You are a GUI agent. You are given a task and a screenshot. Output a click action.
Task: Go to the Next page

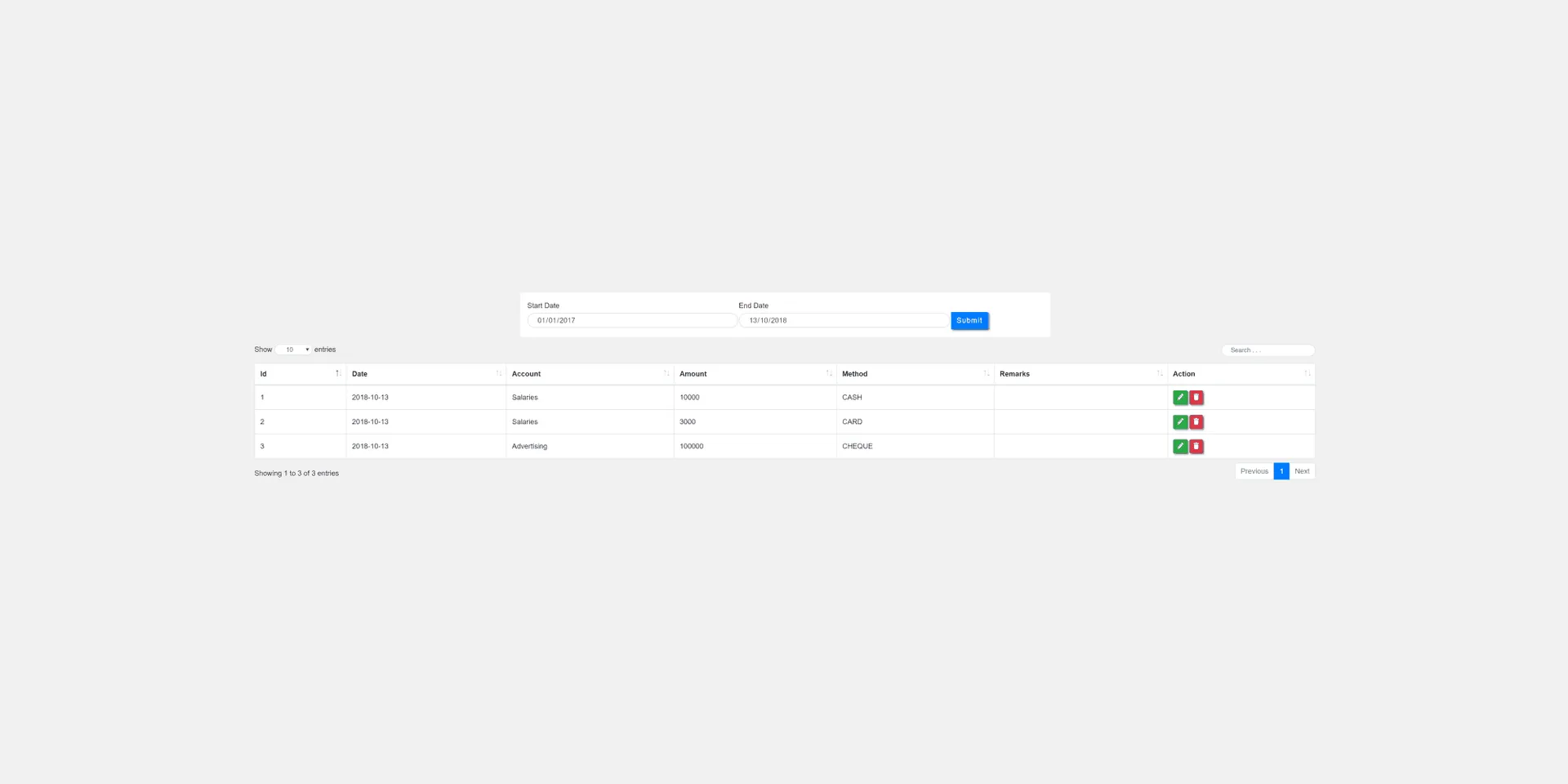(x=1302, y=471)
